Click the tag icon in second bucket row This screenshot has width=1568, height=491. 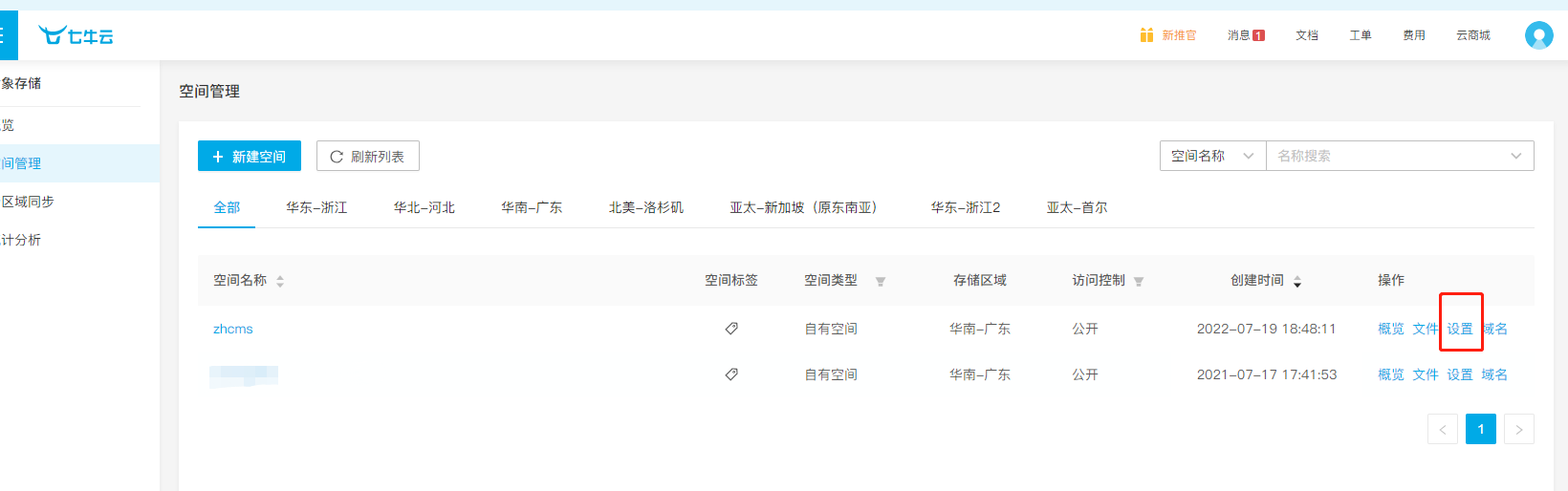coord(731,374)
